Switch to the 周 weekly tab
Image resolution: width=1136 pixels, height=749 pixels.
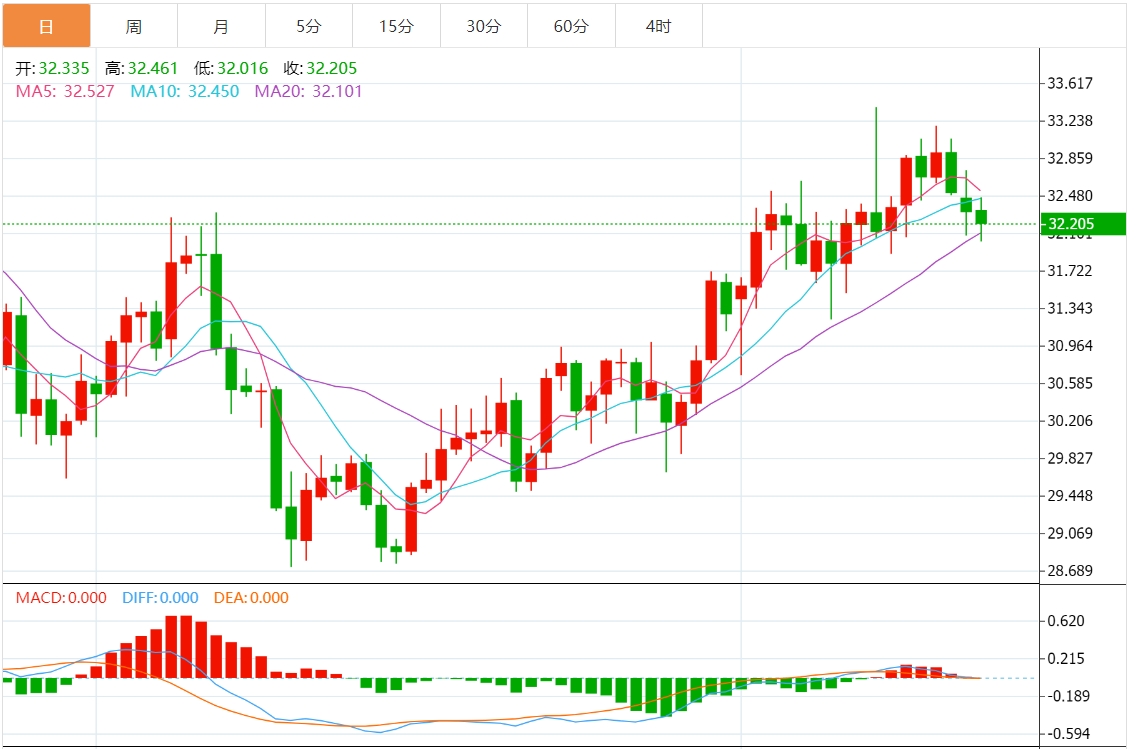point(134,26)
